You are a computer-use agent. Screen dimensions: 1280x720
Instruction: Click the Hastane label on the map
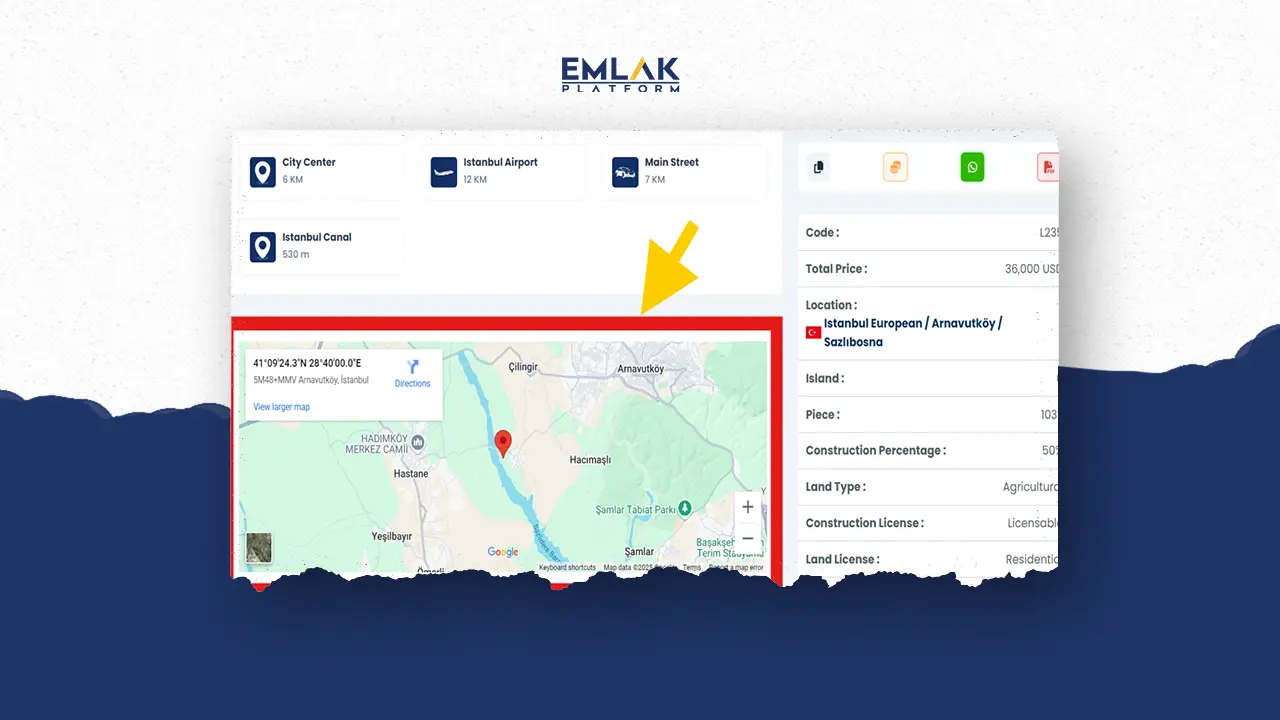(x=411, y=473)
